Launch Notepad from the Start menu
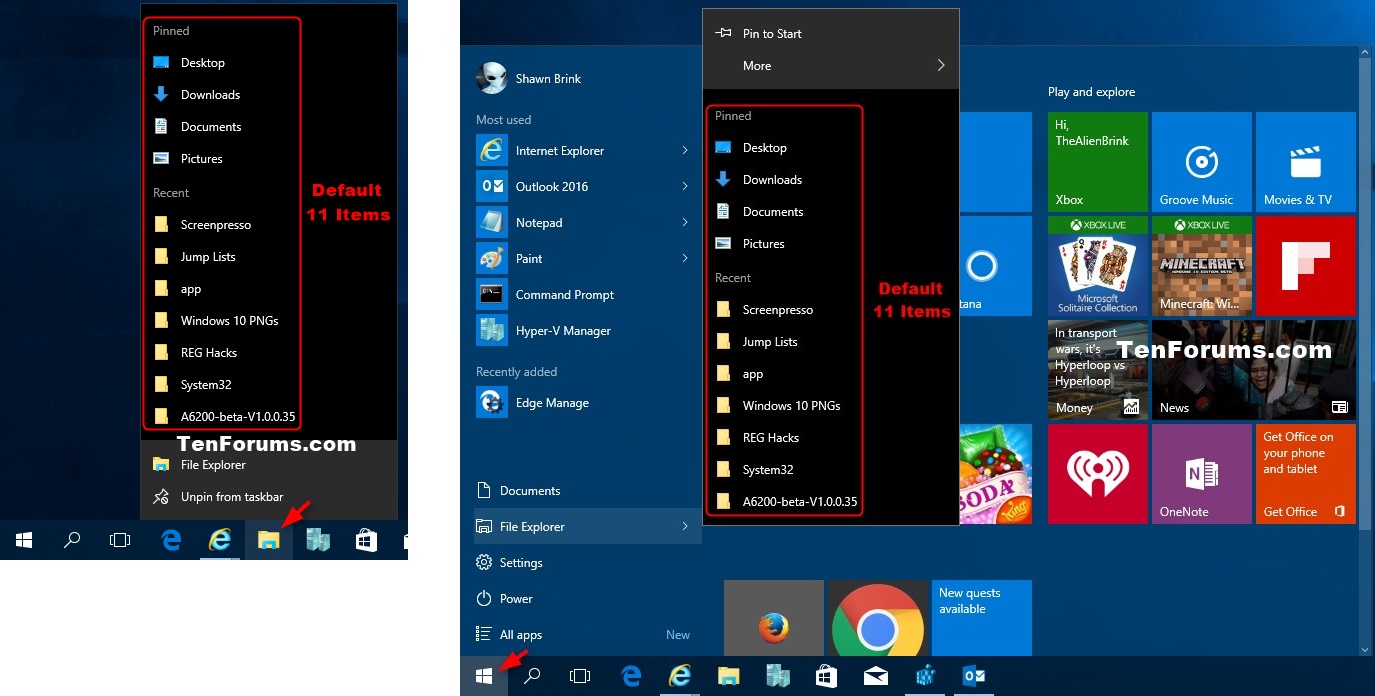 tap(540, 222)
